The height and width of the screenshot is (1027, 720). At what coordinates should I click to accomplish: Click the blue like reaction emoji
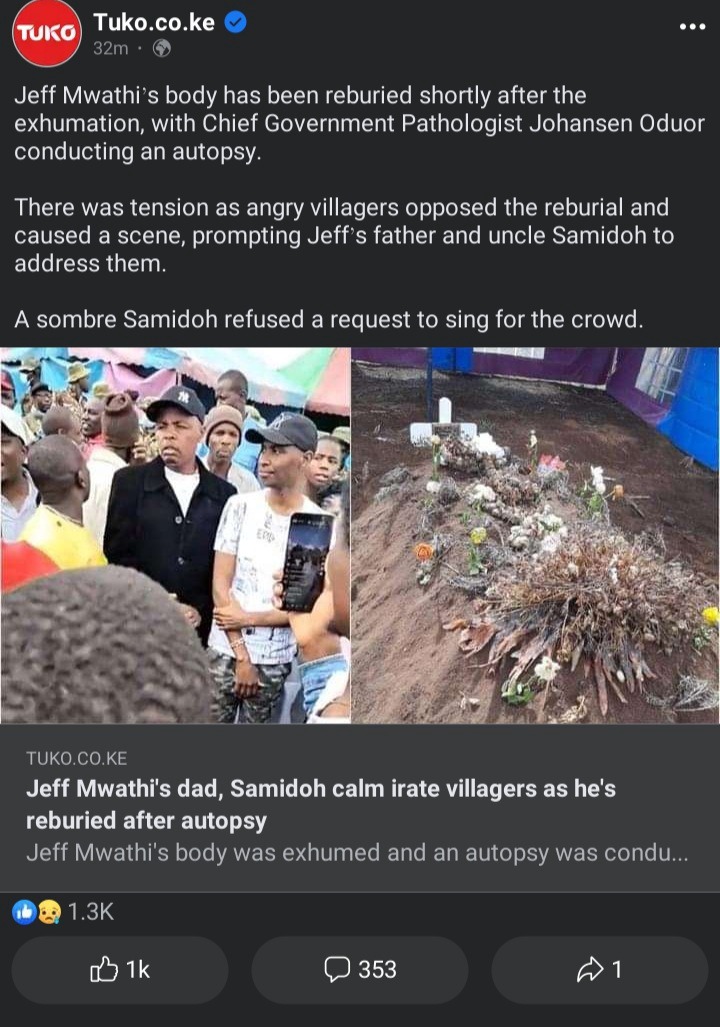point(24,912)
